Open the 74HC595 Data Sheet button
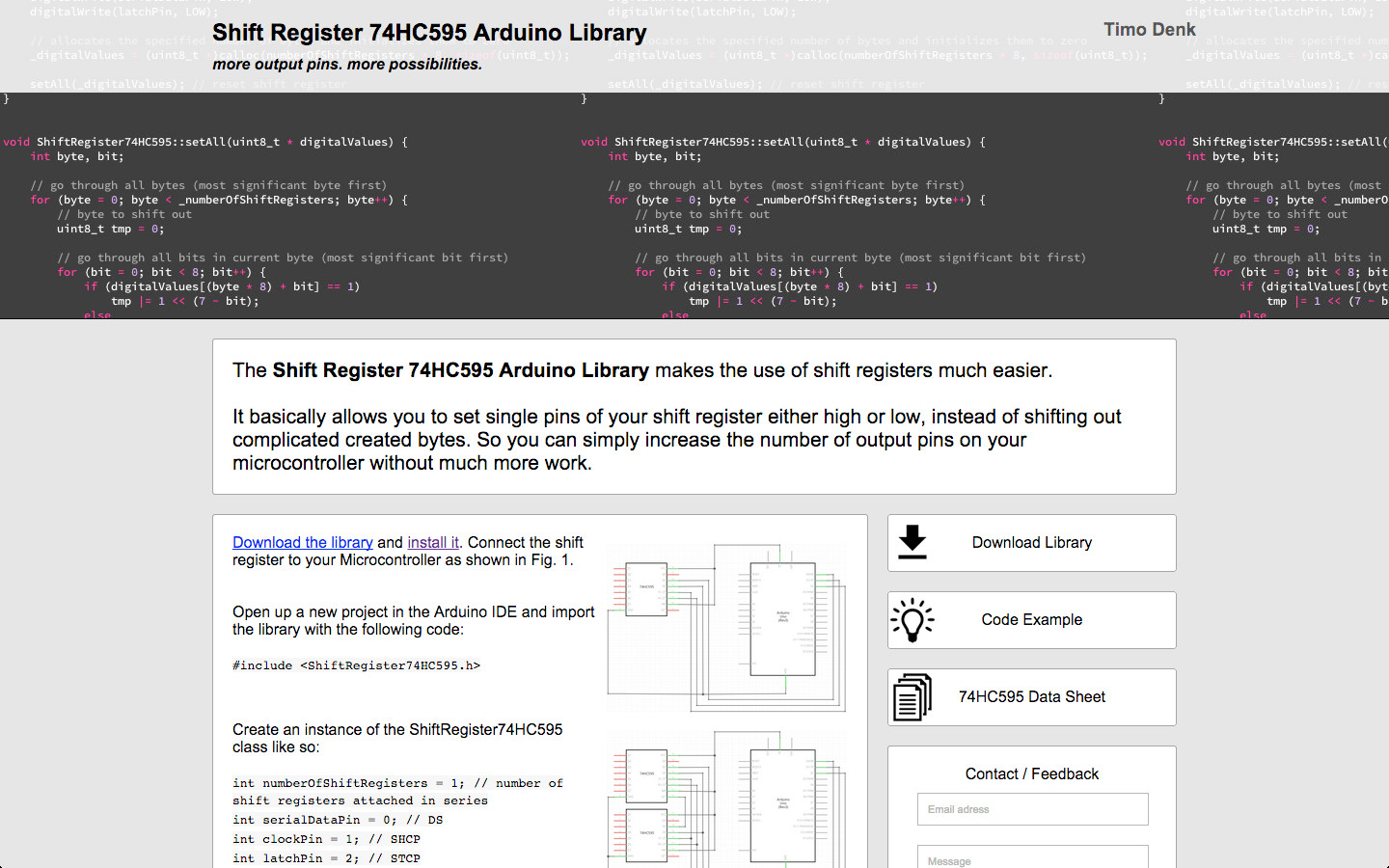1389x868 pixels. (x=1032, y=697)
